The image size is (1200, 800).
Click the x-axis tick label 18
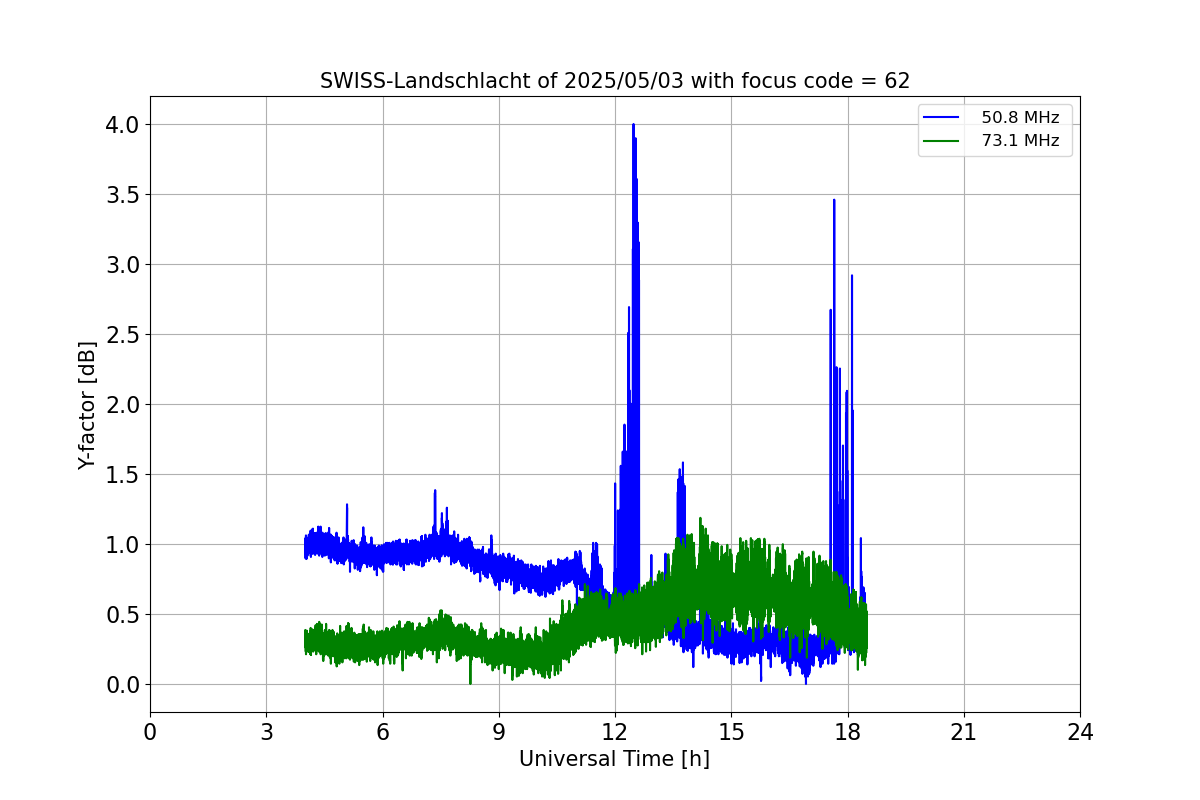click(x=847, y=732)
